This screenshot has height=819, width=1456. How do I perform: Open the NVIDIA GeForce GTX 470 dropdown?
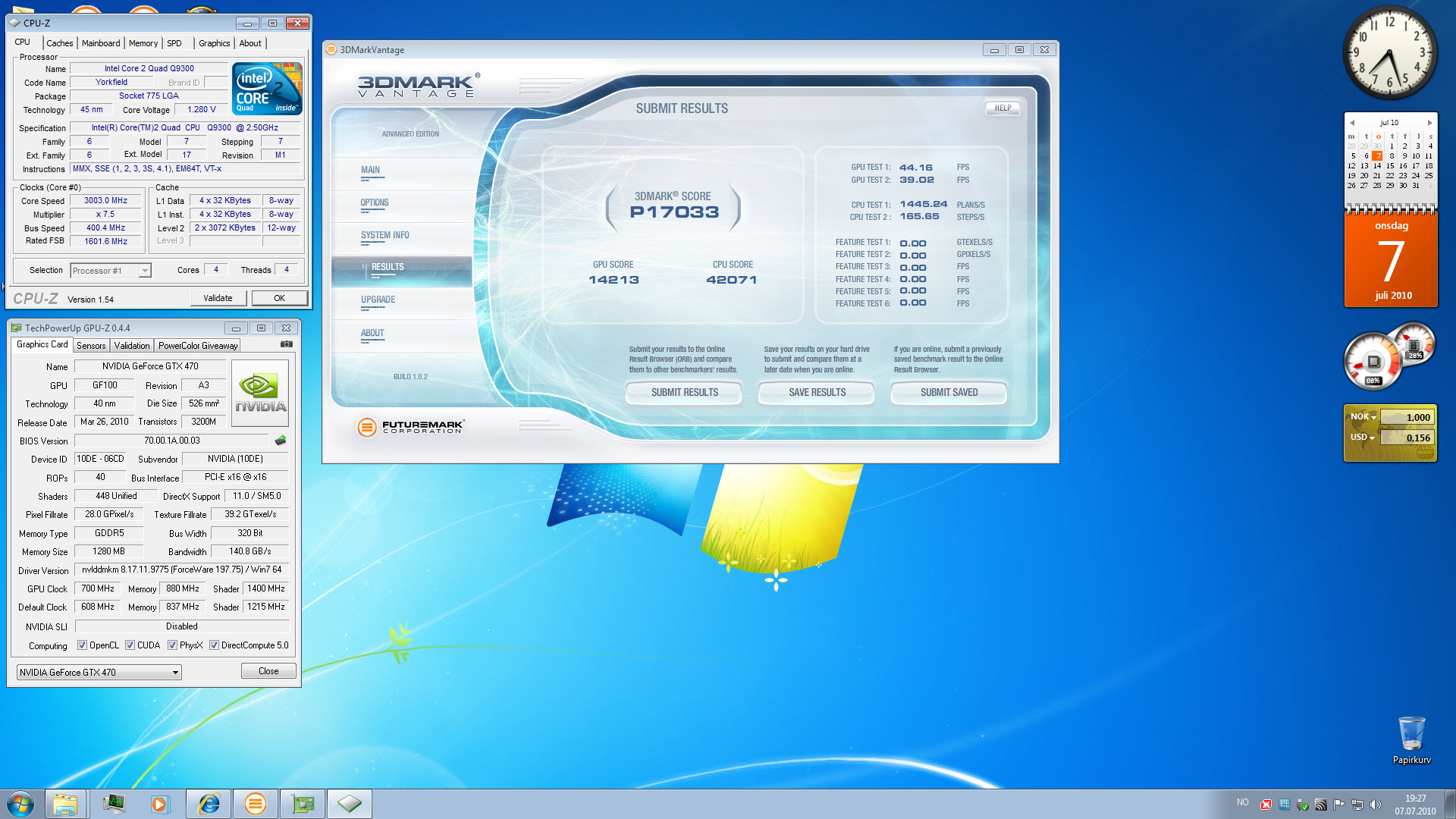99,673
